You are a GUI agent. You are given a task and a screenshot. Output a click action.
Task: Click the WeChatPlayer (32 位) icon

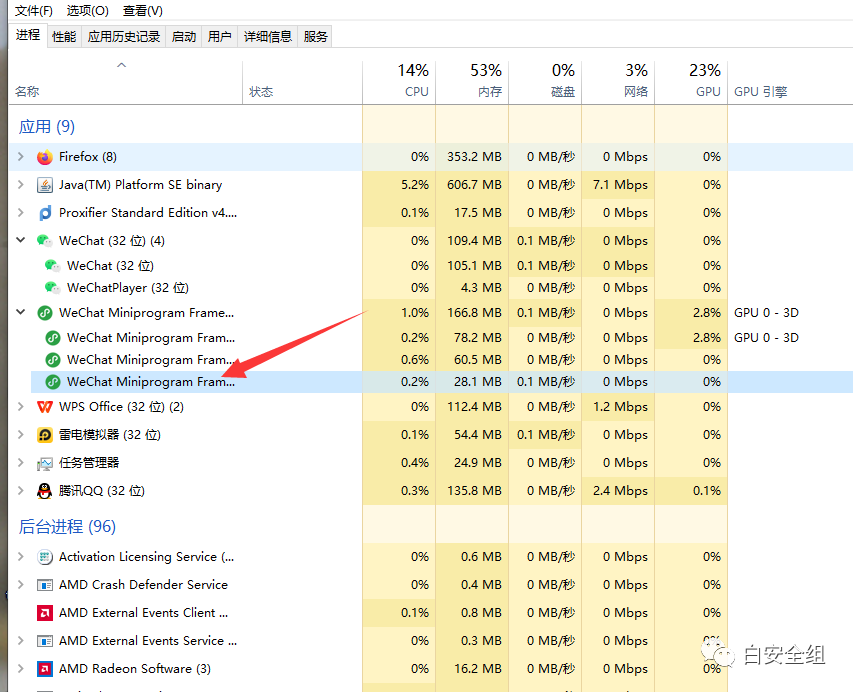52,288
